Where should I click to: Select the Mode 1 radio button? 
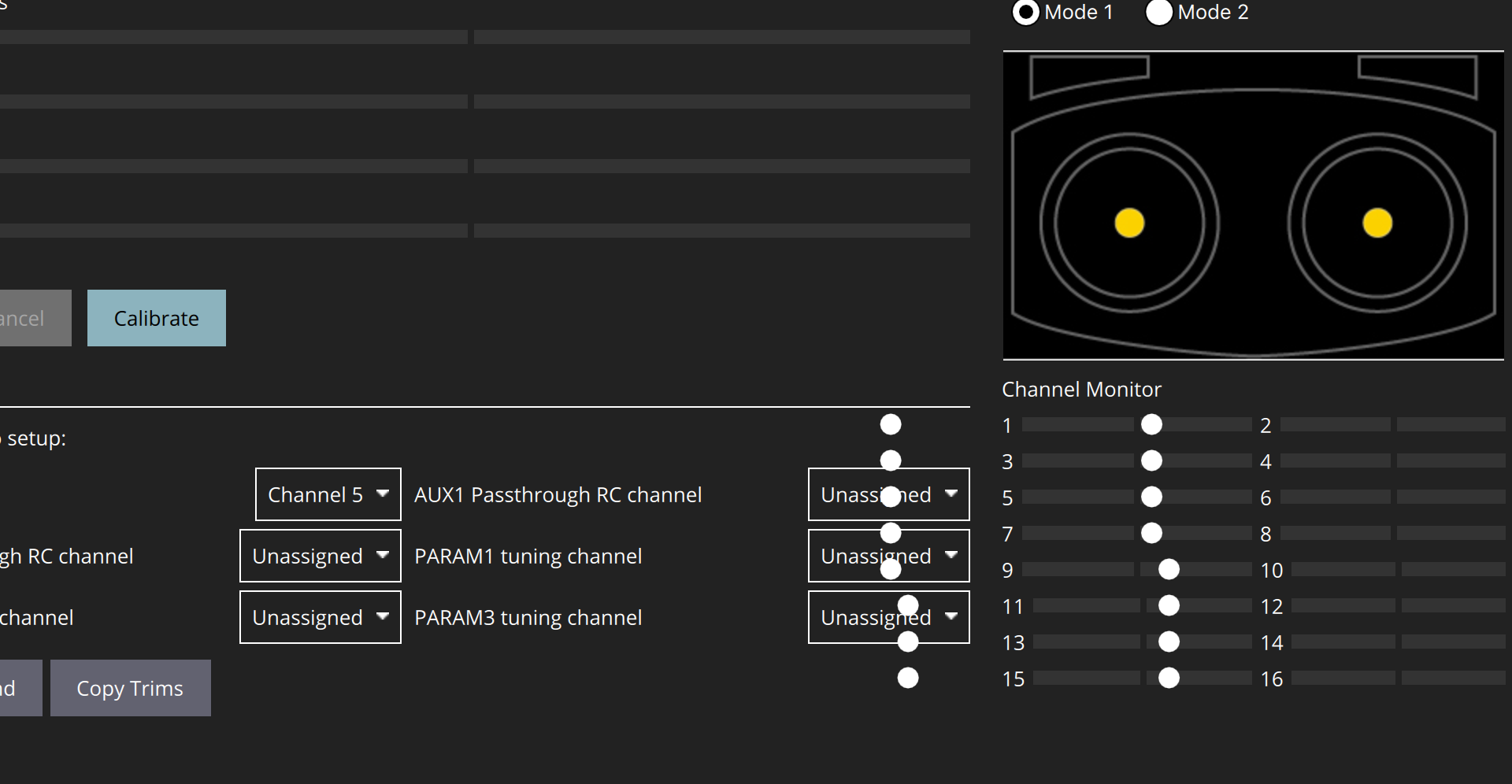click(1025, 13)
